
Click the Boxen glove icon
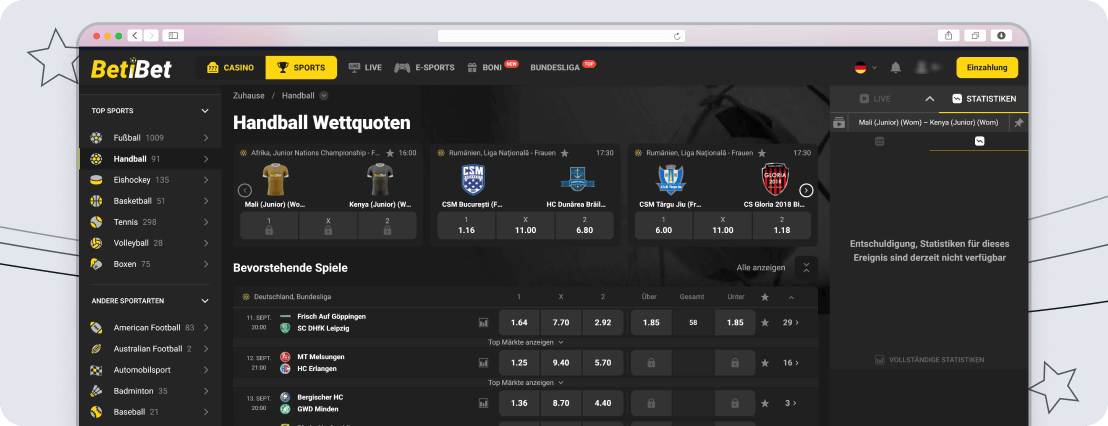coord(97,264)
